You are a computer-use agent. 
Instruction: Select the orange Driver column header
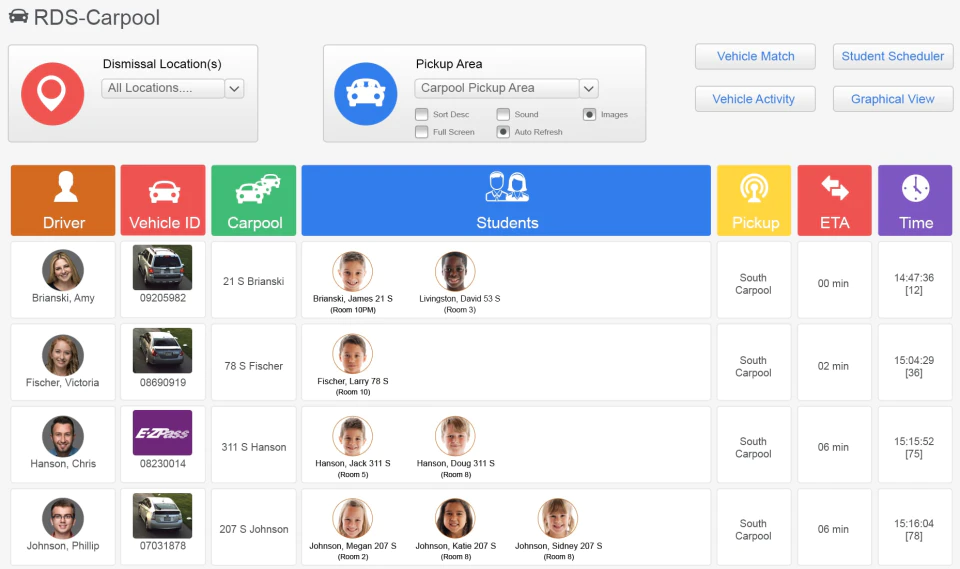63,200
